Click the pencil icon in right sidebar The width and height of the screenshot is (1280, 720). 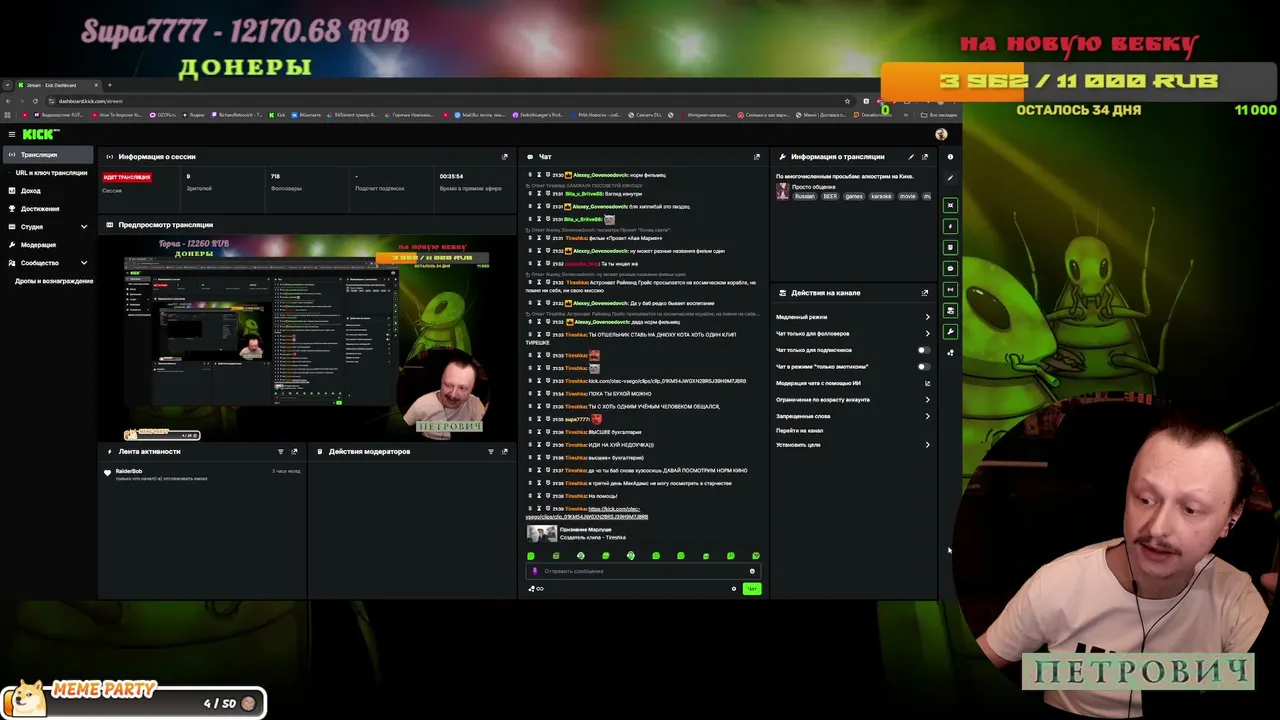(x=950, y=178)
